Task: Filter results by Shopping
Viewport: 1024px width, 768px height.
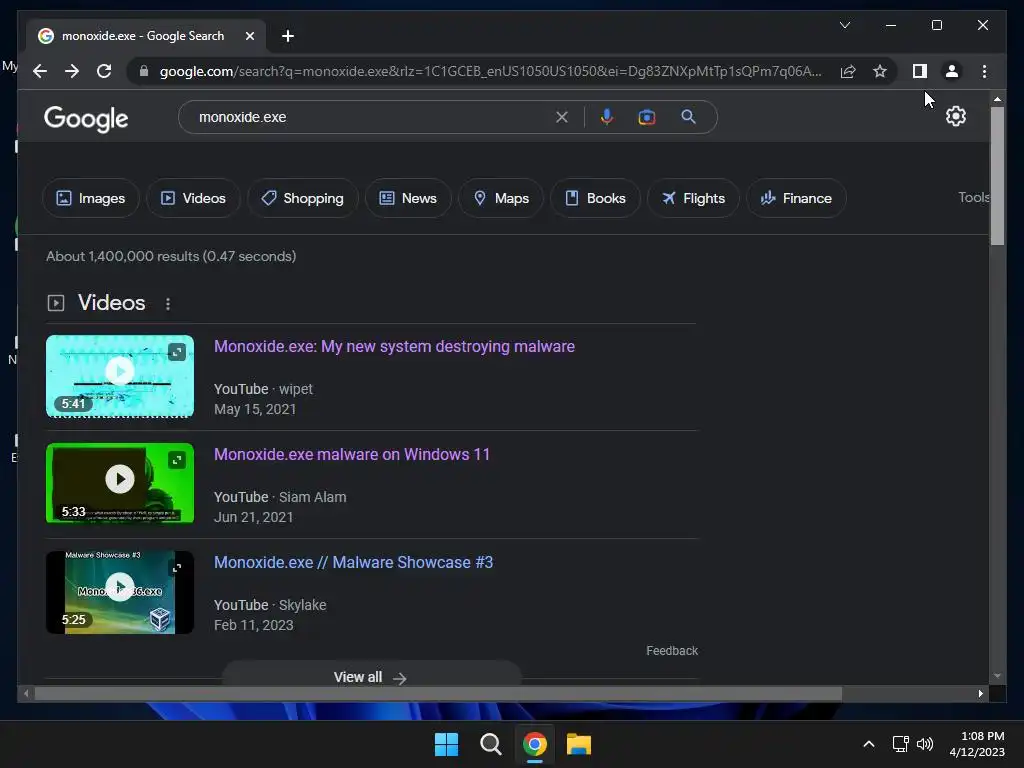Action: [302, 198]
